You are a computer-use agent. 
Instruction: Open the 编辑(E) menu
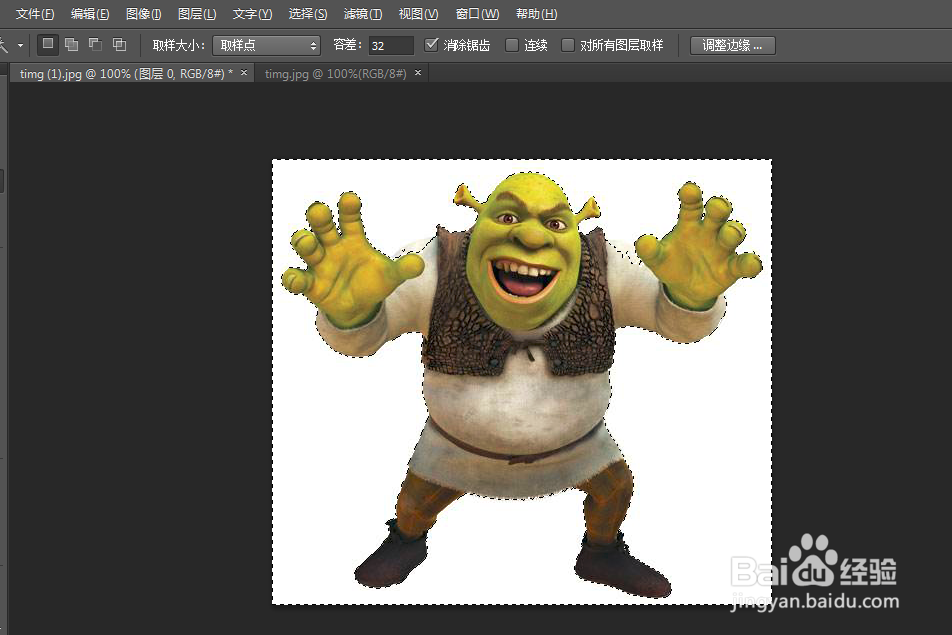(90, 13)
